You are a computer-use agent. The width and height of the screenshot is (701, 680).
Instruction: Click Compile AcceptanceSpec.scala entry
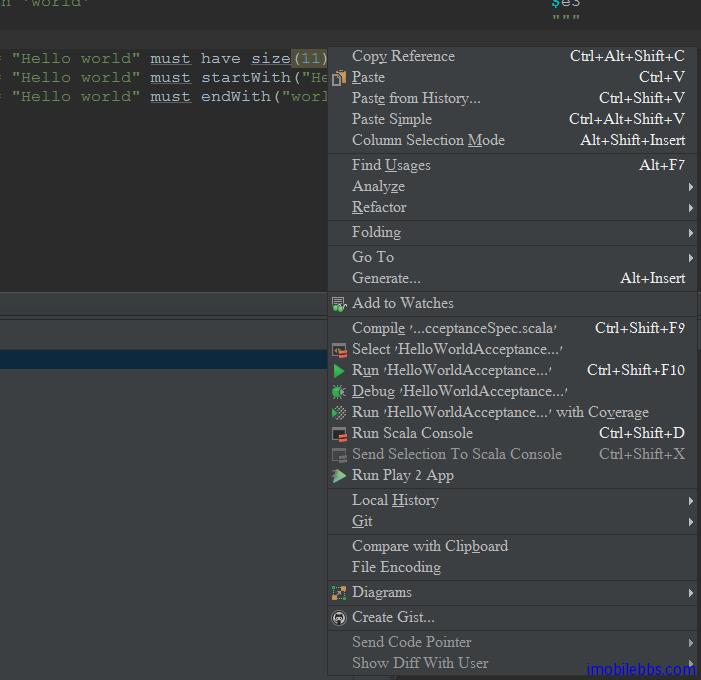coord(454,329)
